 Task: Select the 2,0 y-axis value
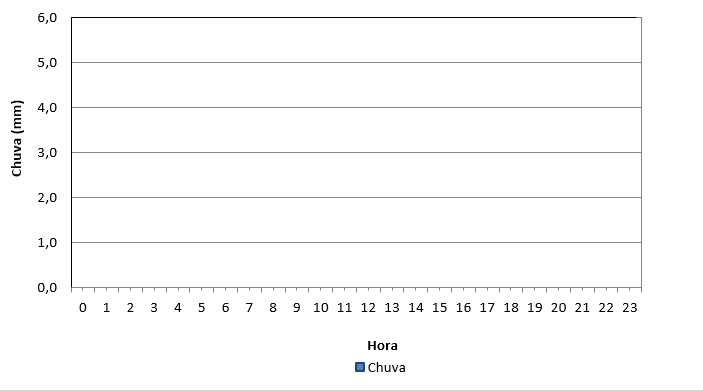[x=48, y=198]
